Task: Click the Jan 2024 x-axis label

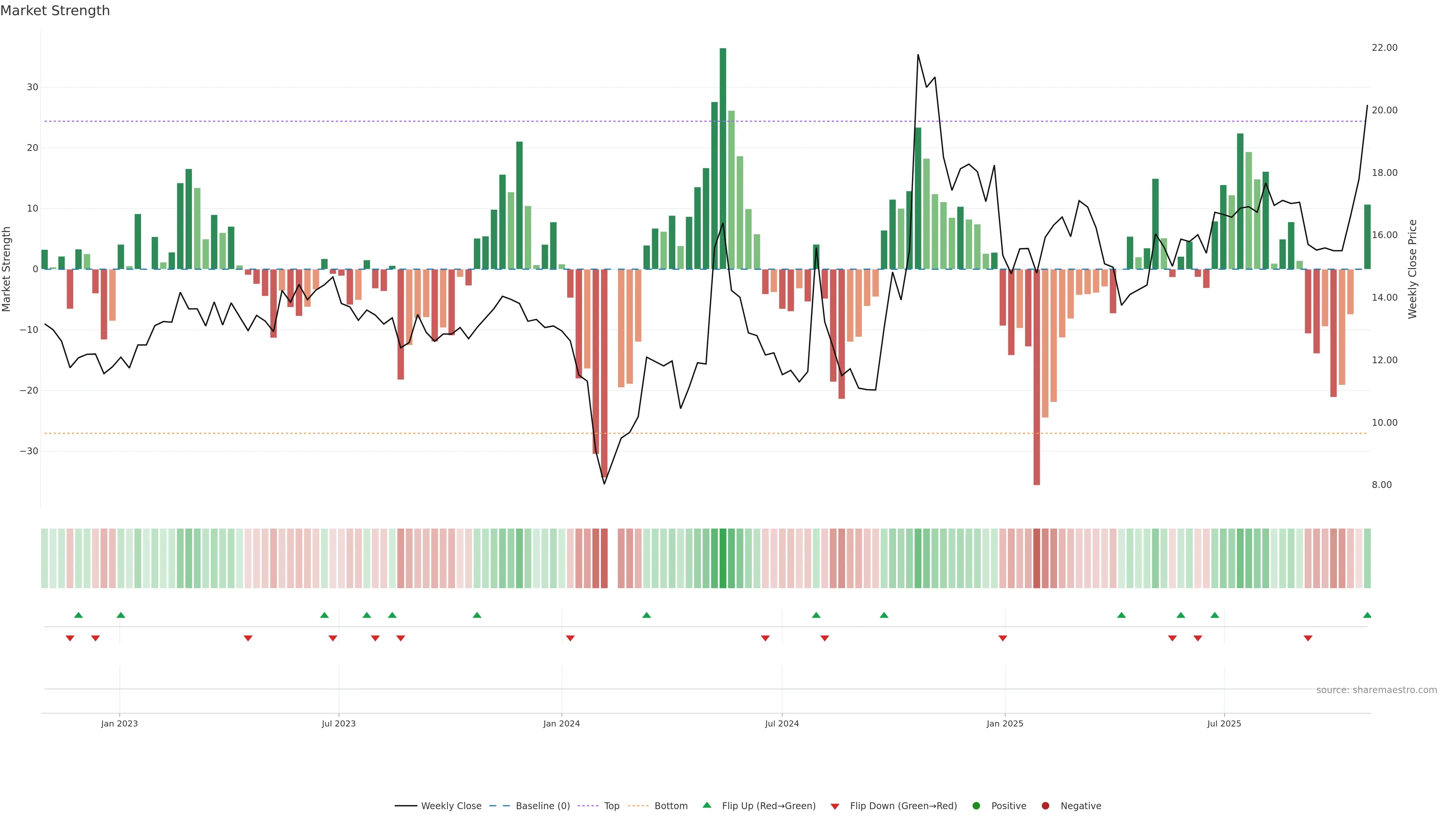Action: click(561, 723)
